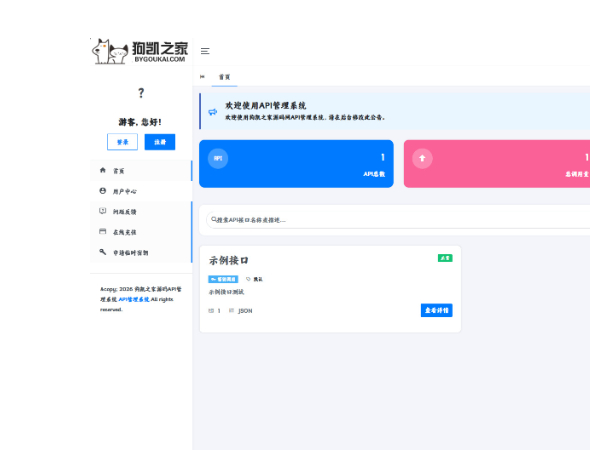The height and width of the screenshot is (450, 590).
Task: Open the API管理系统 footer link
Action: [134, 299]
